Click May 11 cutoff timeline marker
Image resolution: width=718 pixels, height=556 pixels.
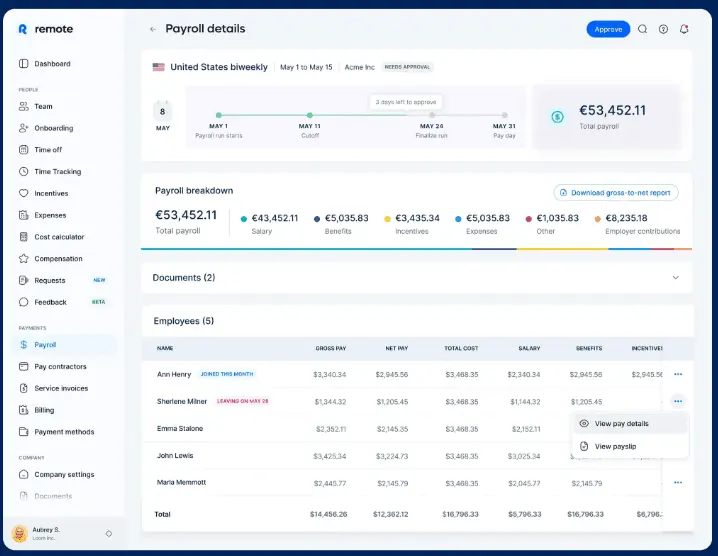310,115
